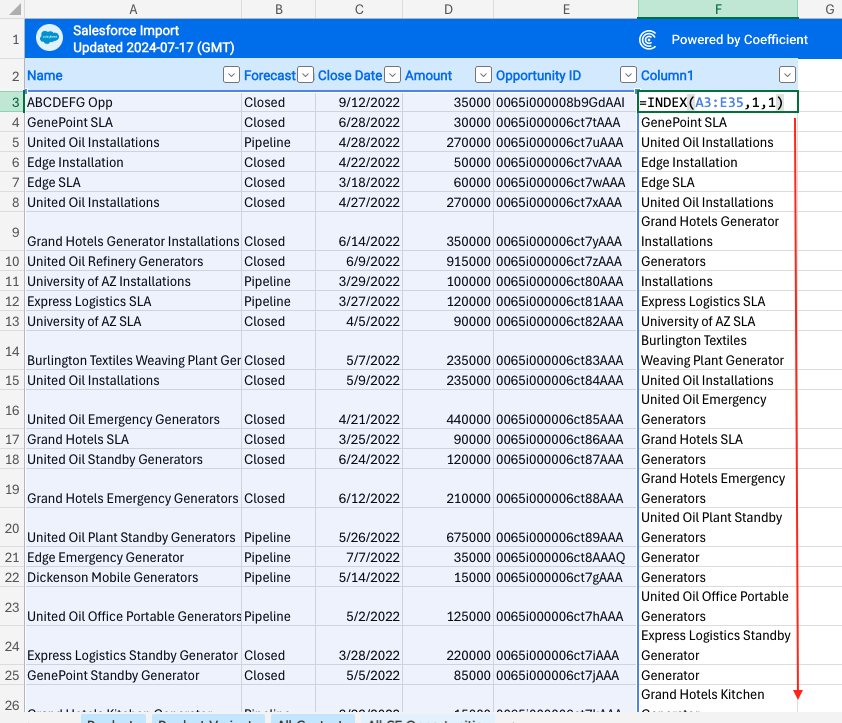The image size is (842, 723).
Task: Click the 'Salesforce Import' title text
Action: (126, 31)
